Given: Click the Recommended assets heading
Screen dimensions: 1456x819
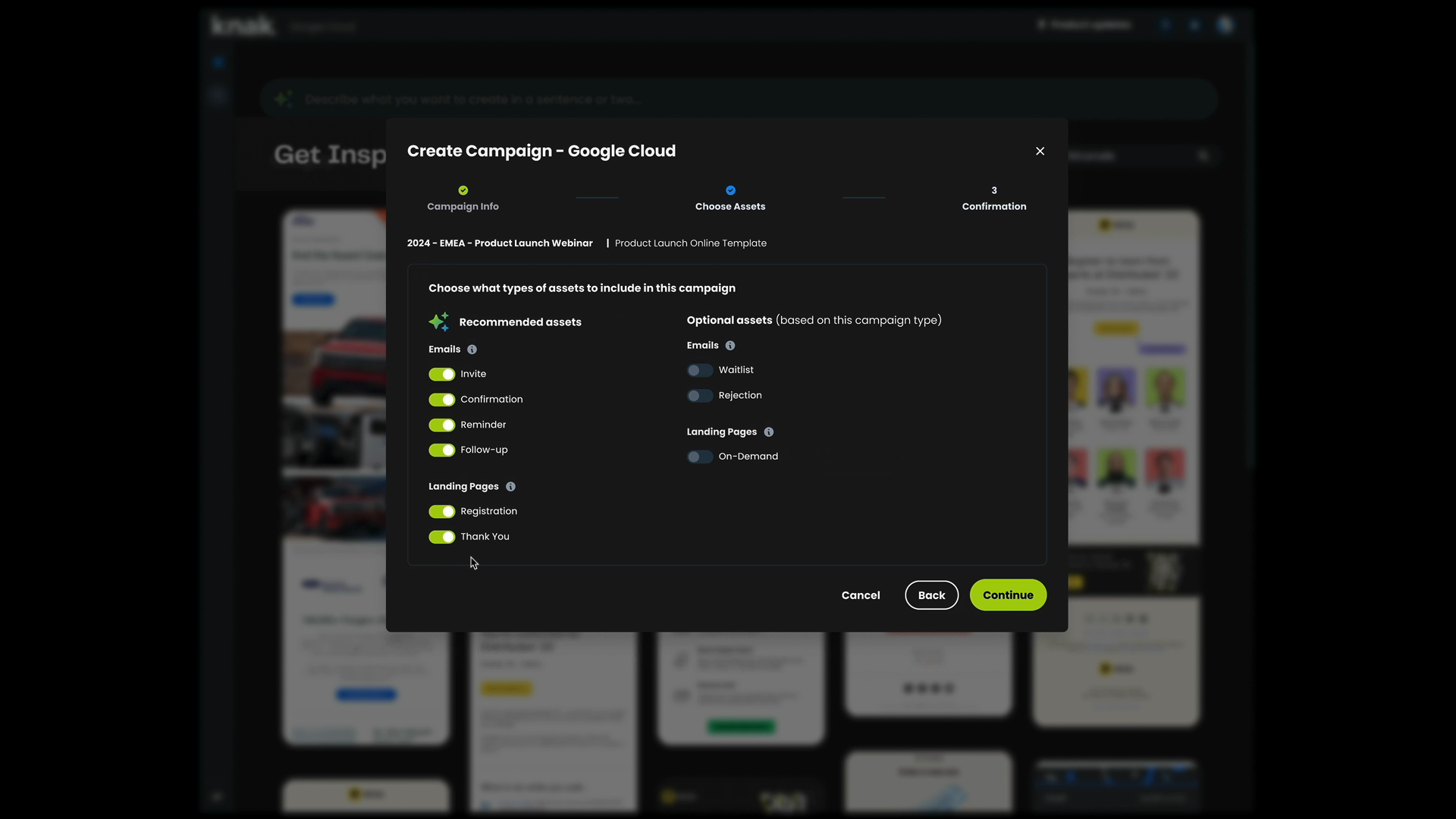Looking at the screenshot, I should click(520, 322).
